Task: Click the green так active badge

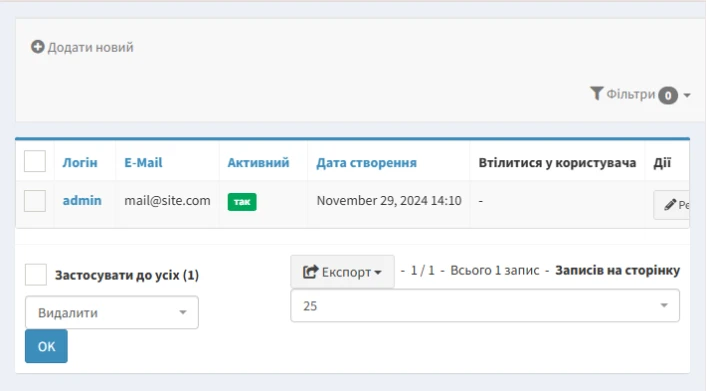Action: pyautogui.click(x=242, y=202)
